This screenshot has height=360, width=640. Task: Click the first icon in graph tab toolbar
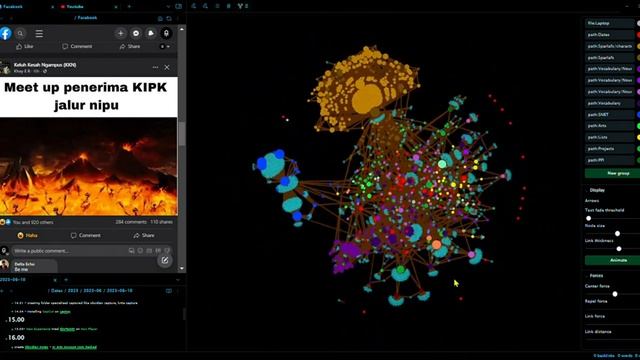[194, 6]
